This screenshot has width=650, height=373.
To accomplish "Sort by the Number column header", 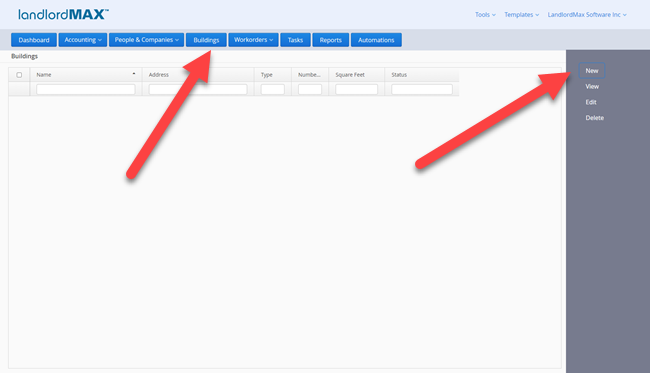I will coord(310,75).
